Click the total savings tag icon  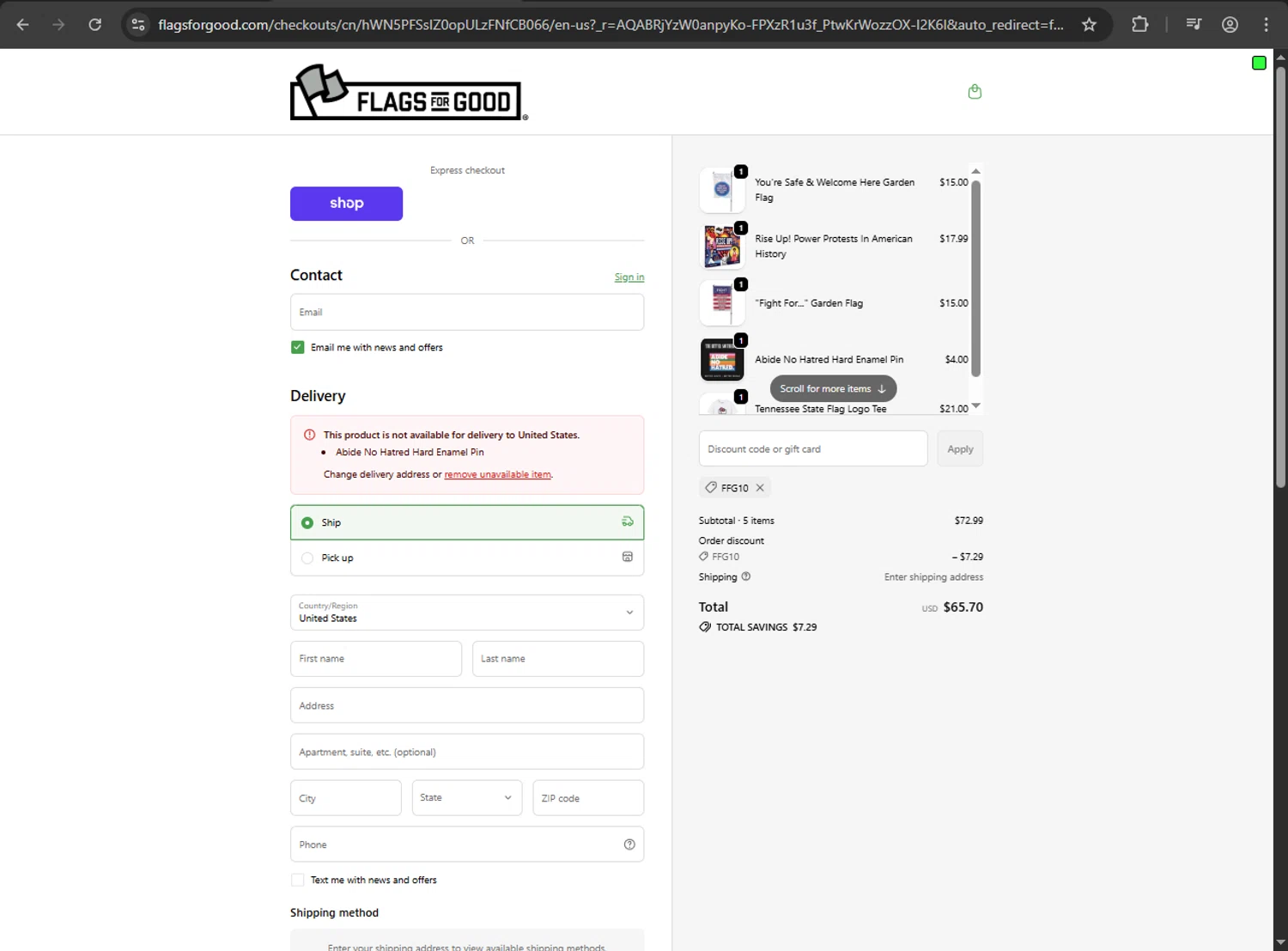[x=705, y=627]
